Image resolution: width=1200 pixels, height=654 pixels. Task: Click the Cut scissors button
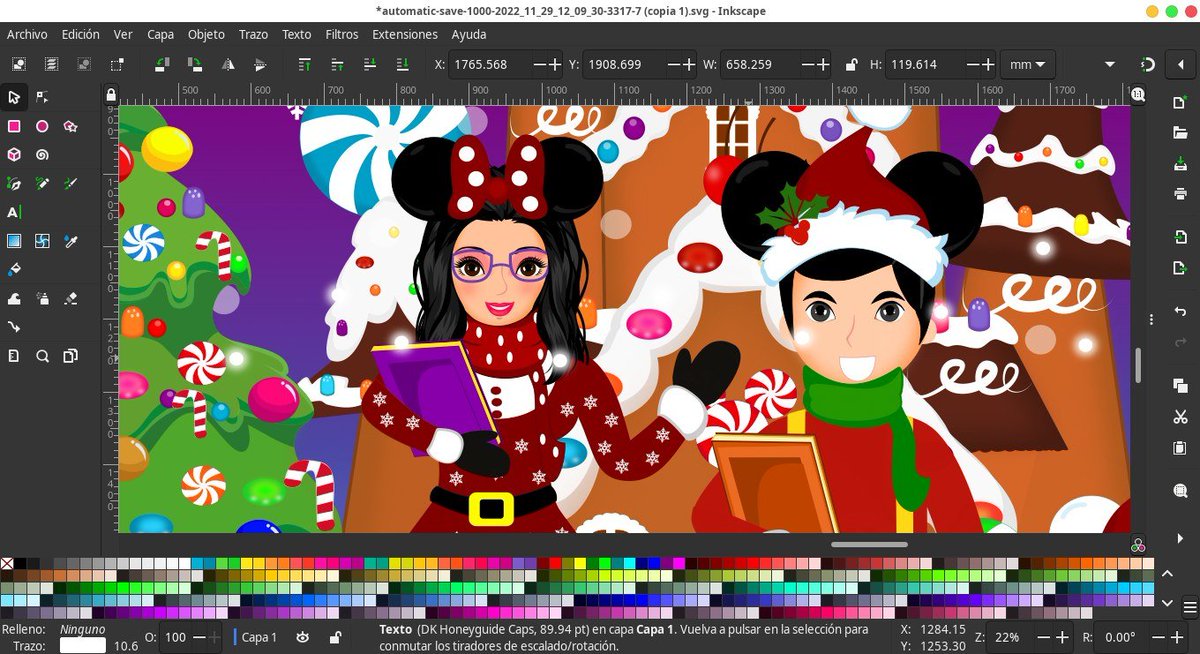1181,417
